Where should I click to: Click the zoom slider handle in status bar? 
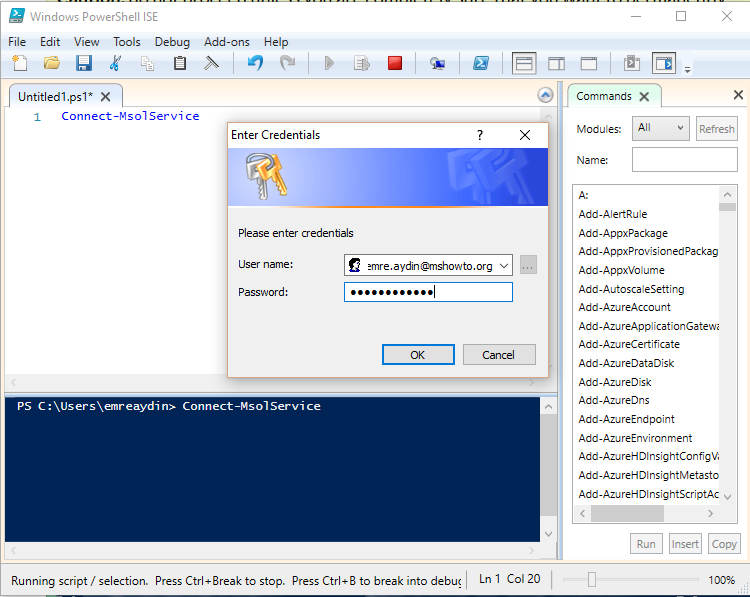(592, 579)
